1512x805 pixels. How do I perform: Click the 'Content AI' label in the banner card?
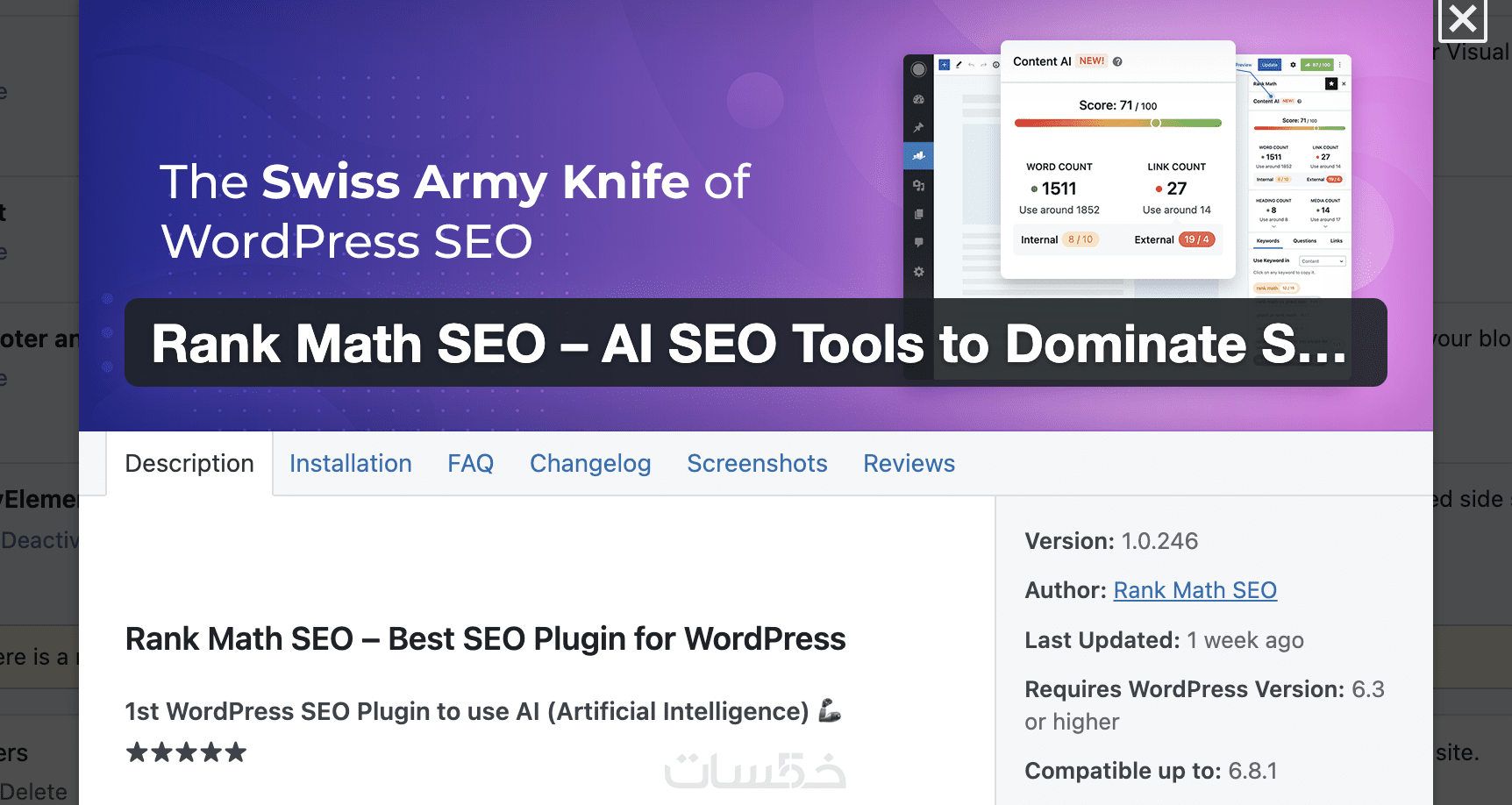[1042, 61]
